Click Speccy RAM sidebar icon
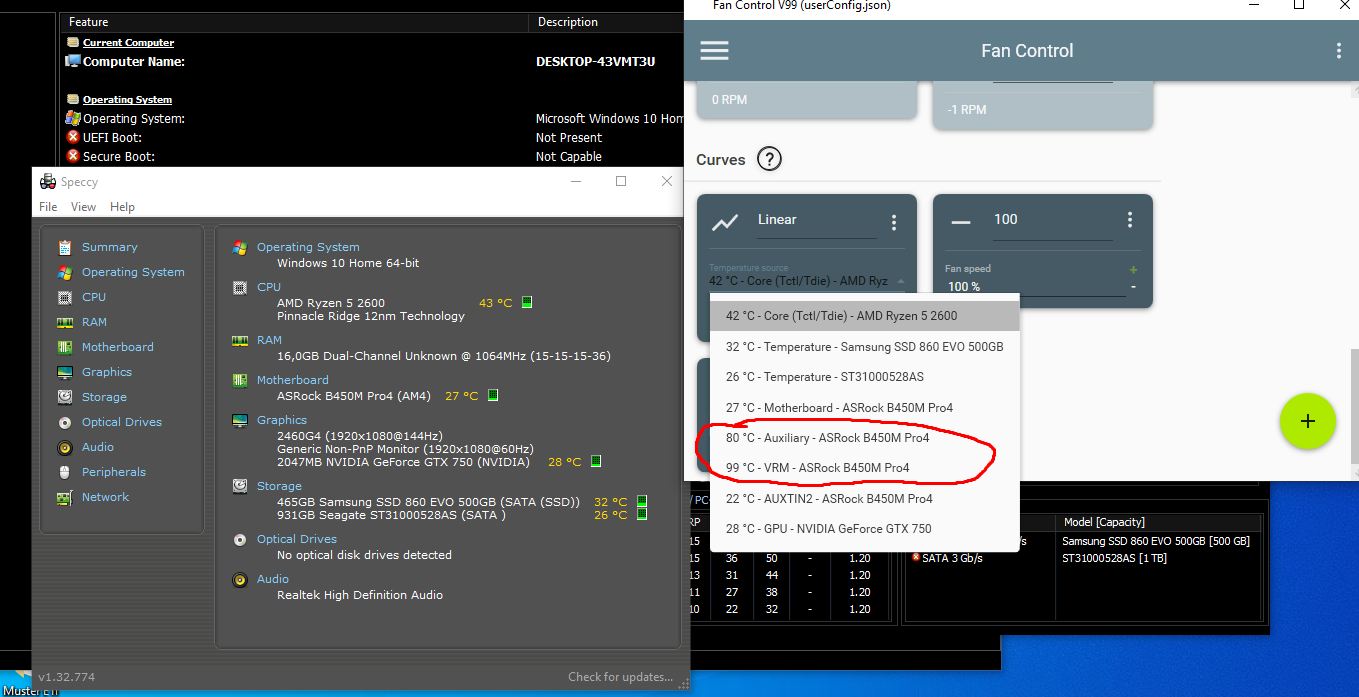The width and height of the screenshot is (1359, 697). pyautogui.click(x=65, y=322)
